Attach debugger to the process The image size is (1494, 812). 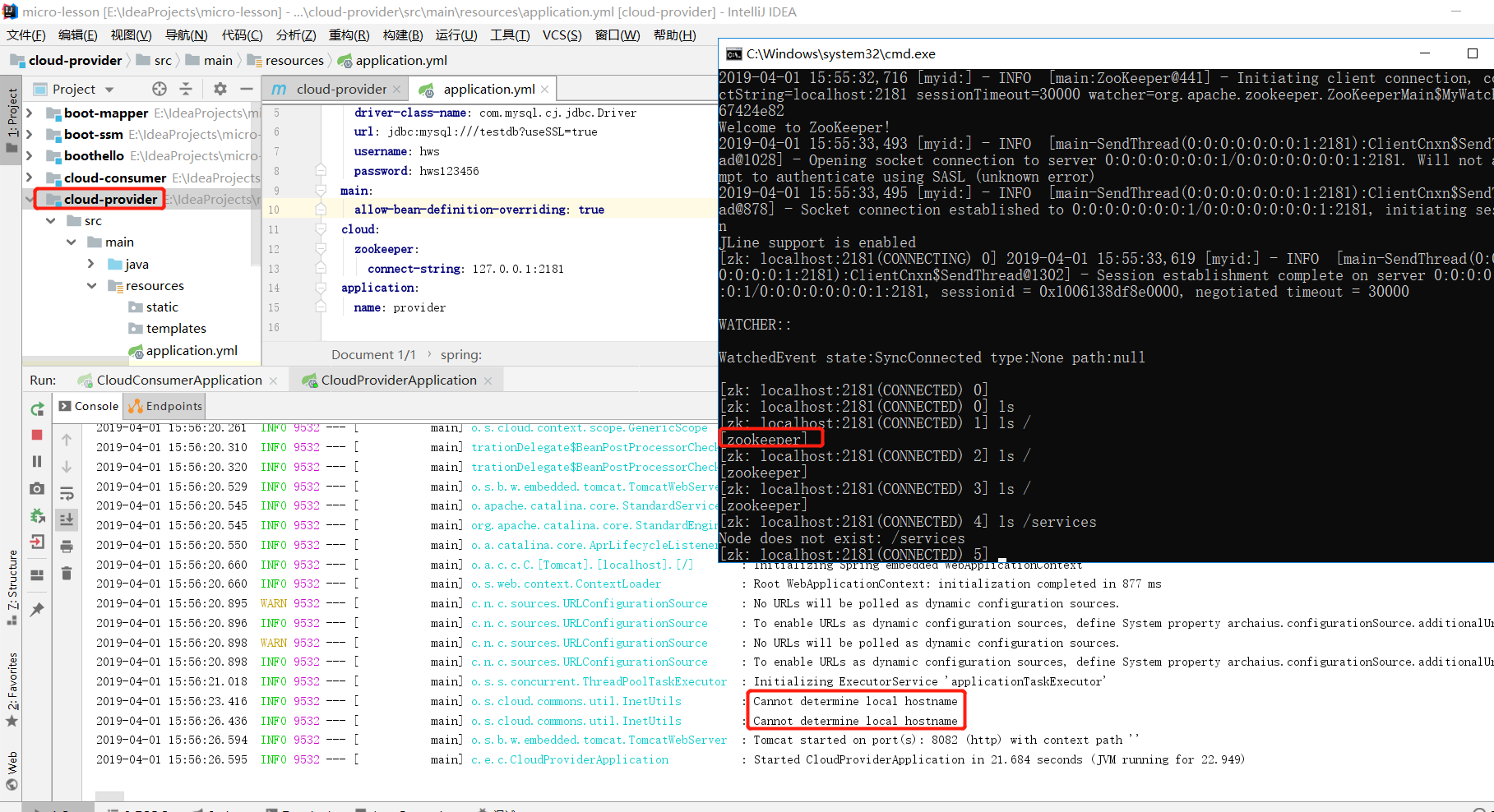click(x=38, y=516)
